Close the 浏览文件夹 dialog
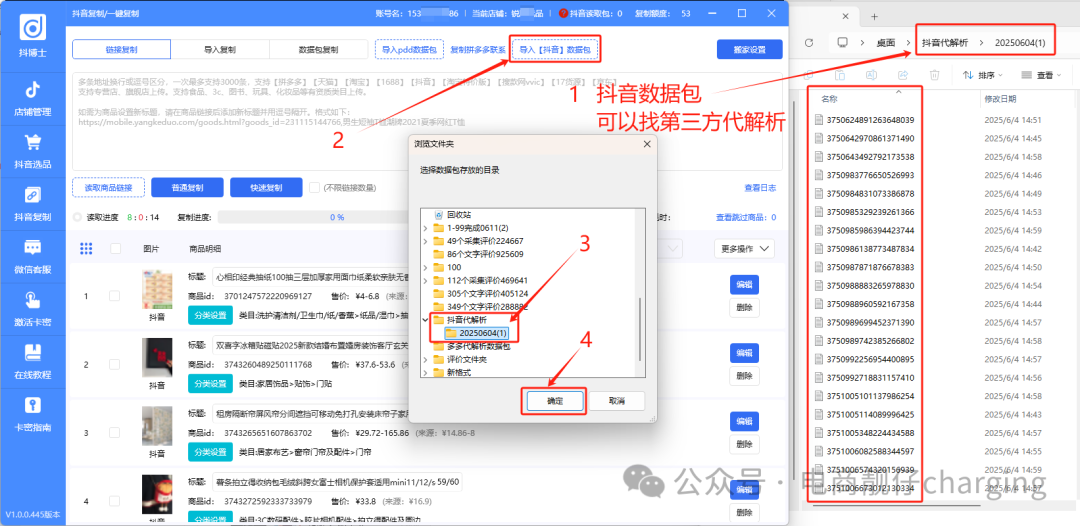Viewport: 1080px width, 526px height. [646, 144]
